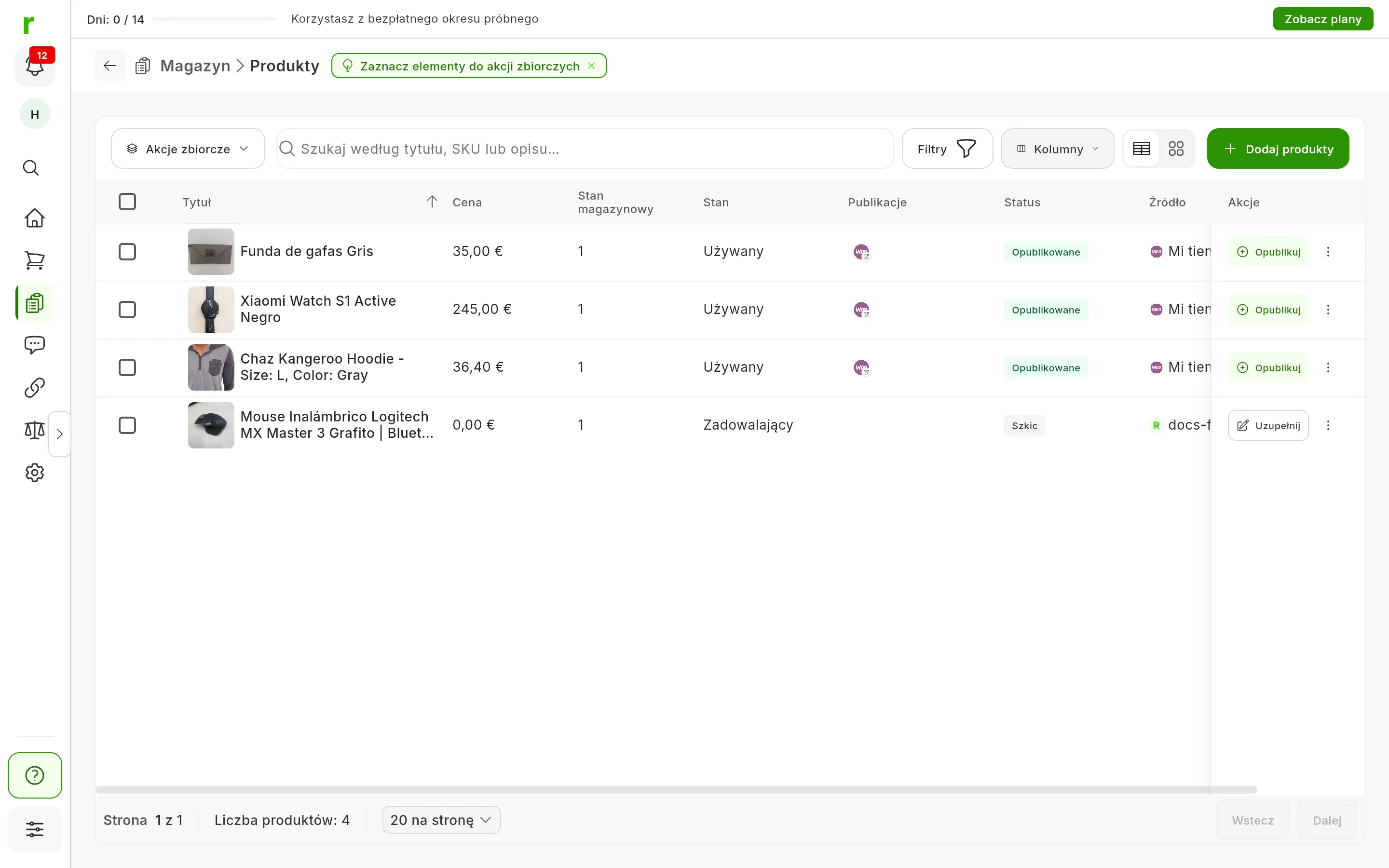
Task: Expand the Kolumny dropdown
Action: [1057, 149]
